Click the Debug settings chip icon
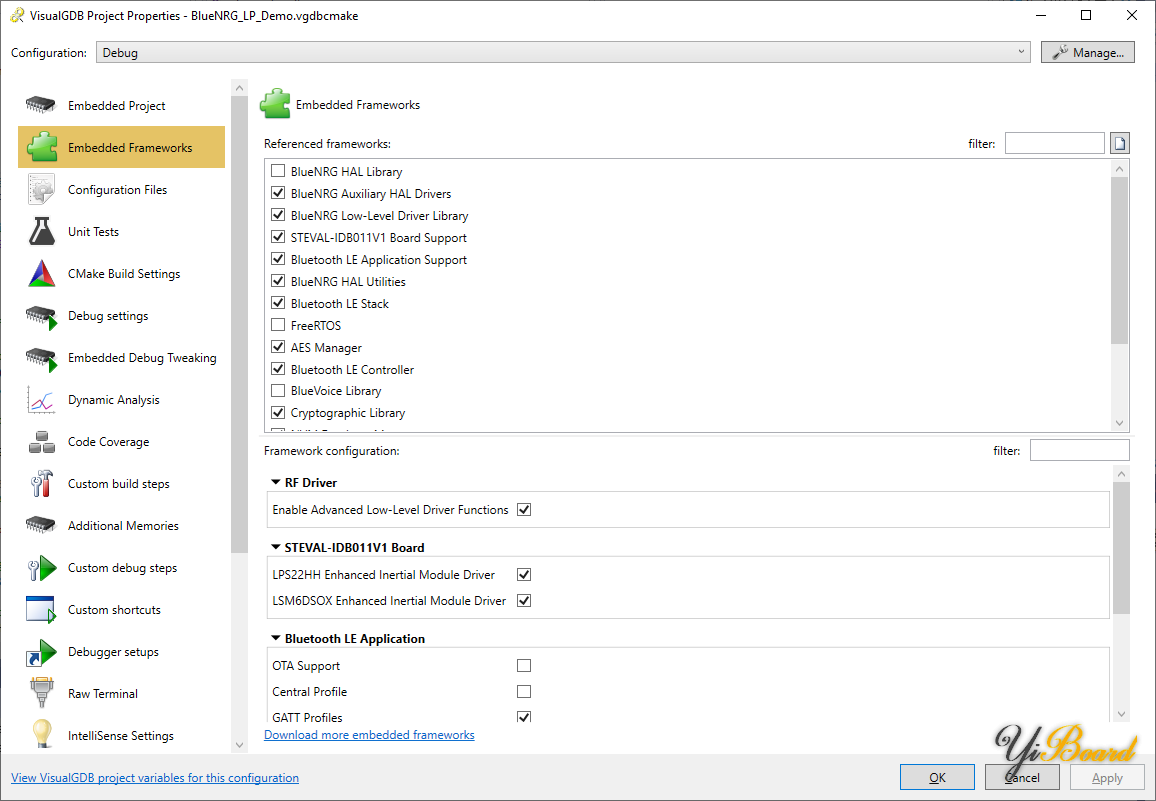The width and height of the screenshot is (1156, 801). 41,316
